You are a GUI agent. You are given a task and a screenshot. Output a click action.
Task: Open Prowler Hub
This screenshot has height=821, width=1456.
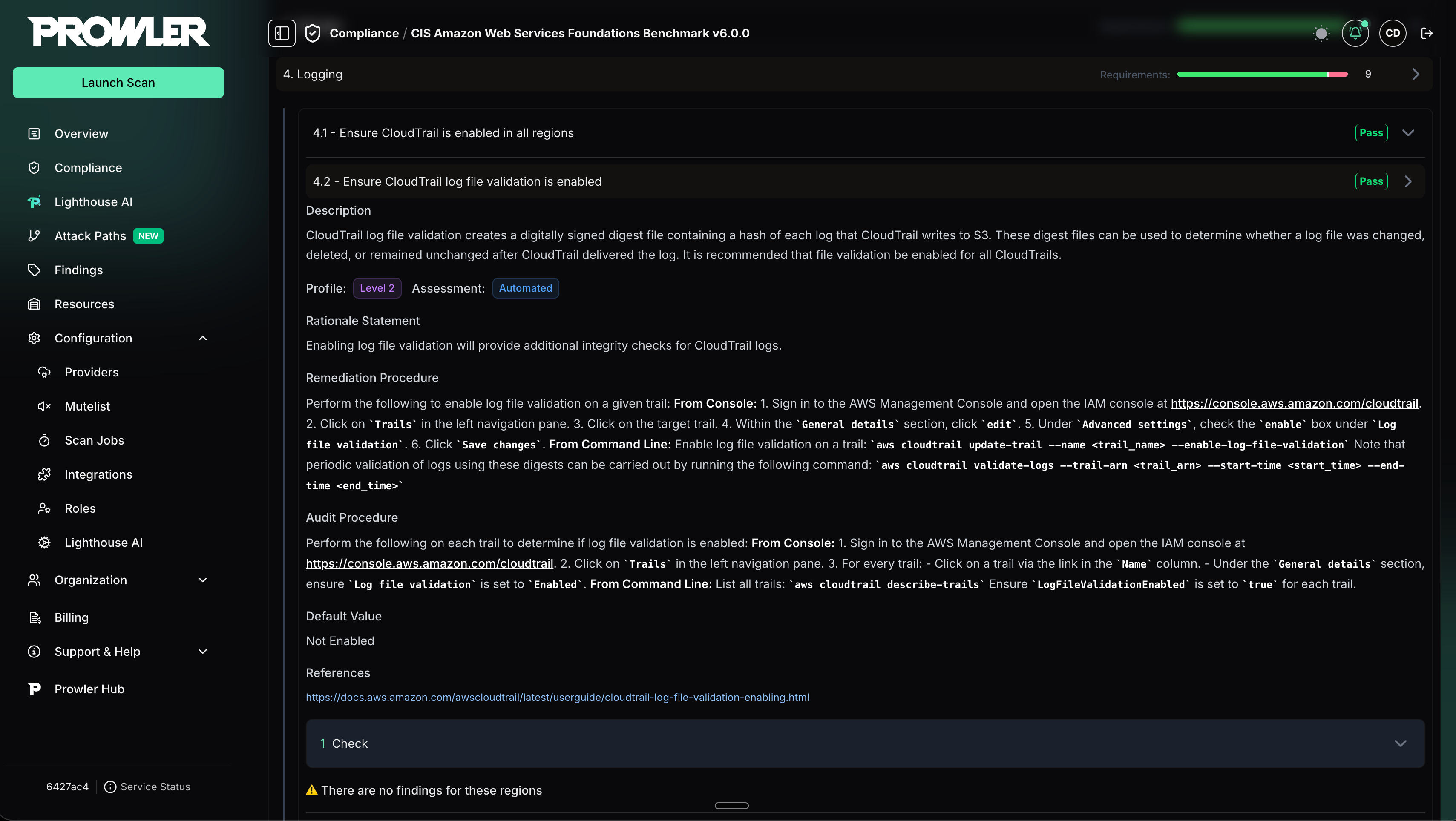point(89,689)
